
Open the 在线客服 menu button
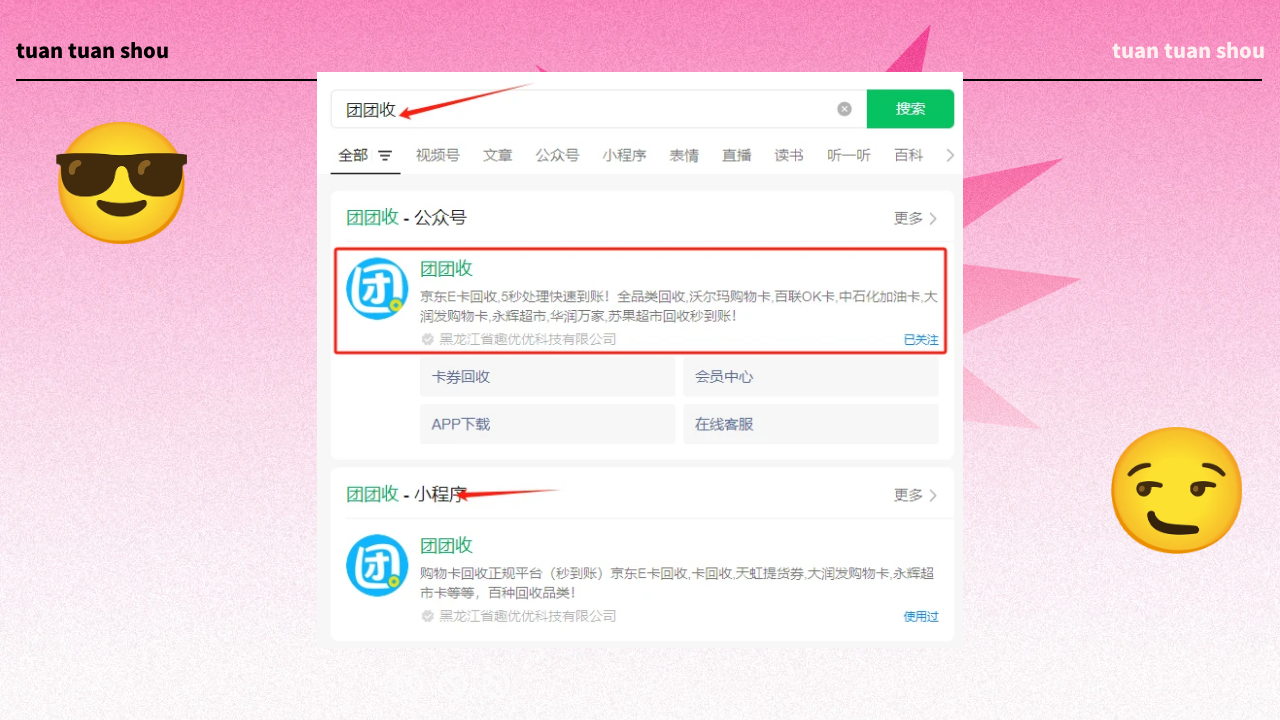[811, 424]
